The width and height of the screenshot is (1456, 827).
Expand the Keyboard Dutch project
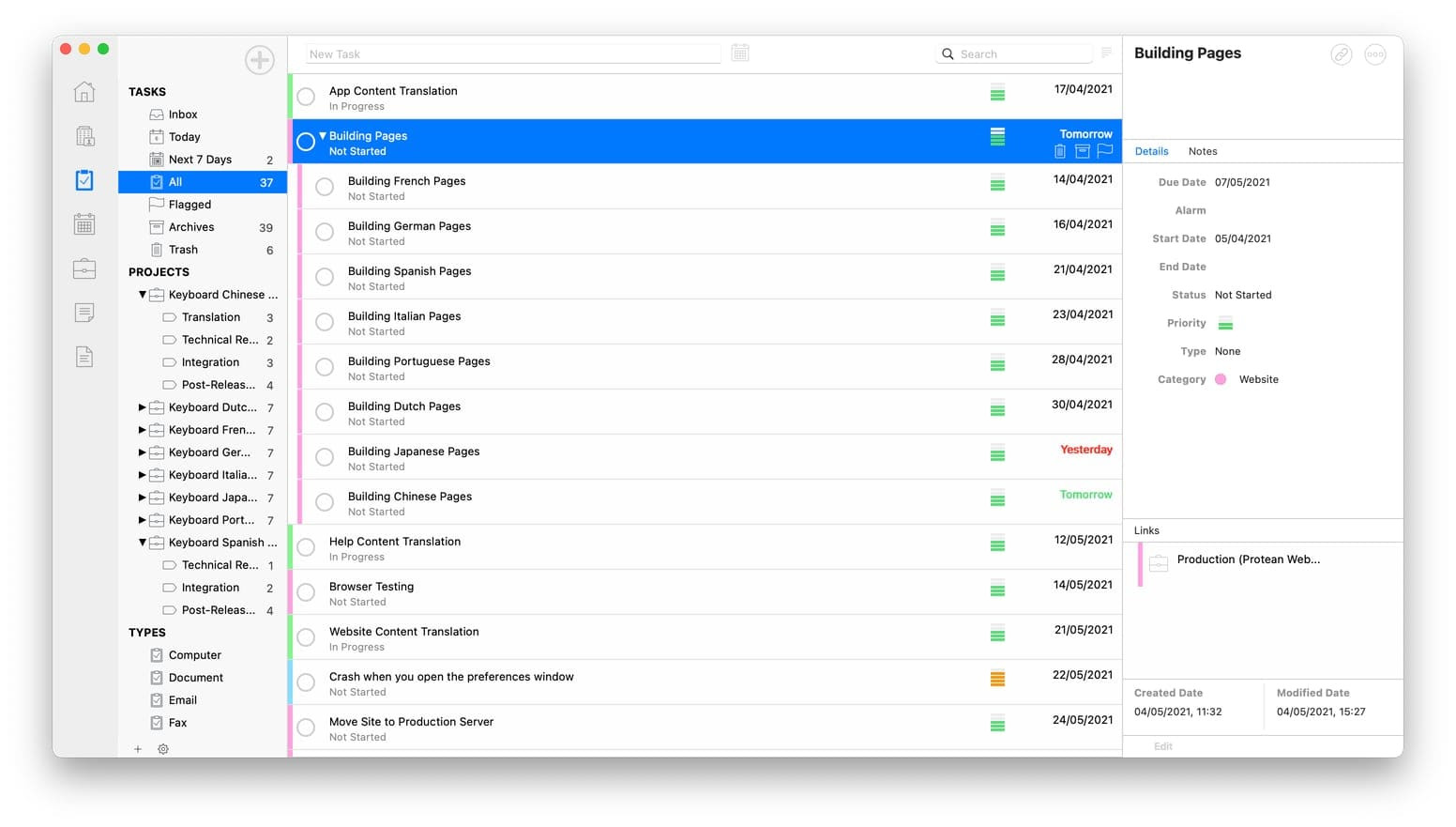(x=143, y=407)
